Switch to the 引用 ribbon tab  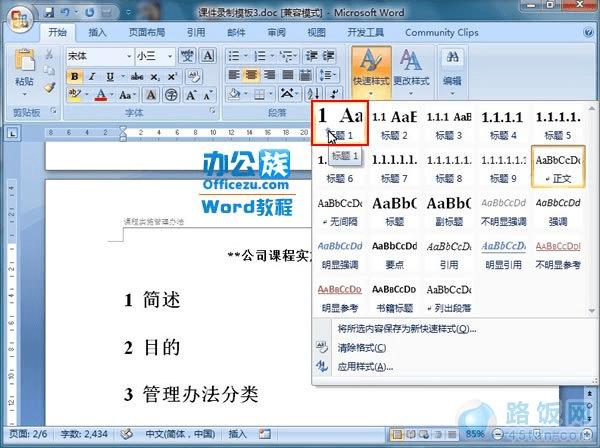click(x=196, y=33)
